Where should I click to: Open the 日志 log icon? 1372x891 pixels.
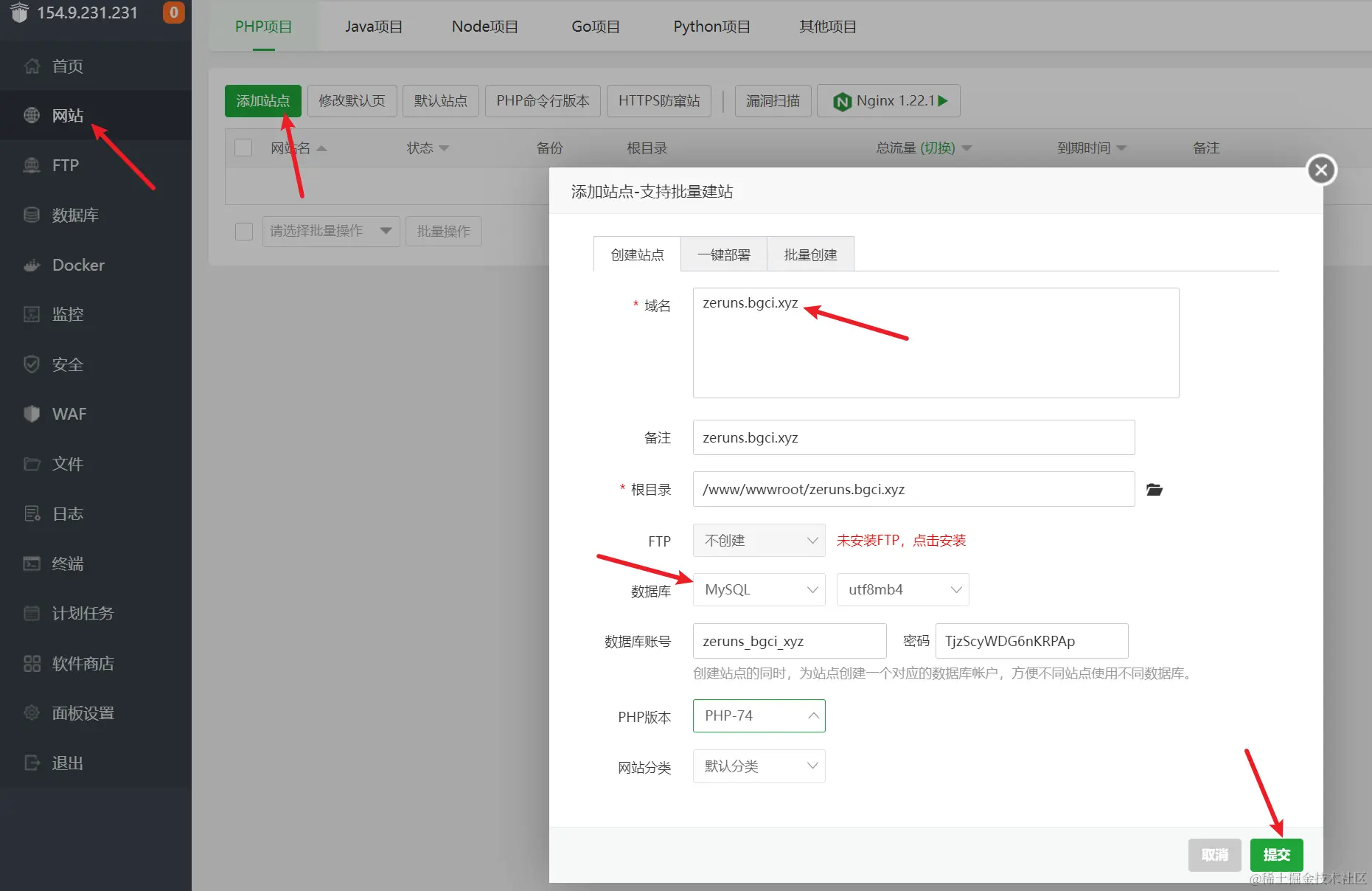32,513
